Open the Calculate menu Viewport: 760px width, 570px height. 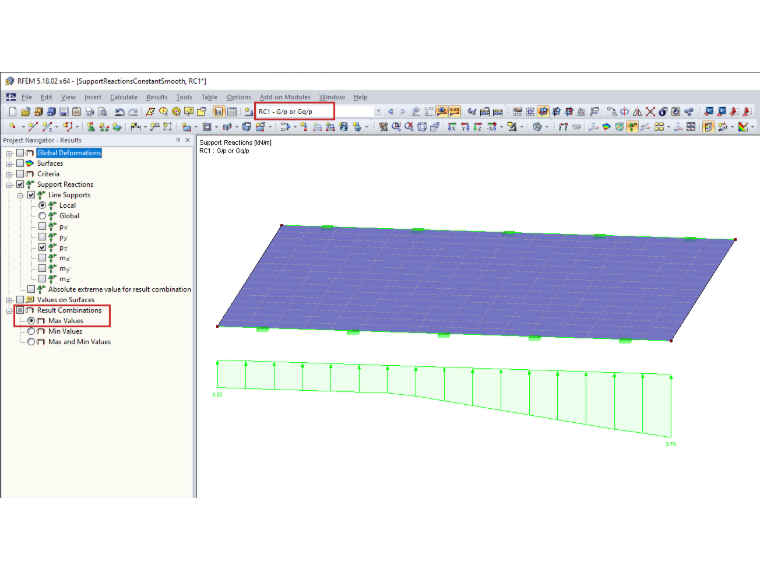tap(124, 97)
